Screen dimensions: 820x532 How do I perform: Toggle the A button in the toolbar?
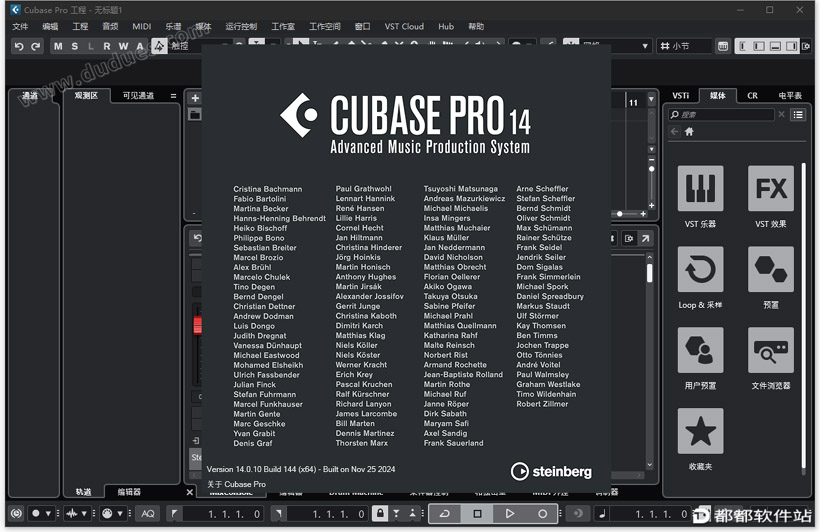tap(140, 47)
